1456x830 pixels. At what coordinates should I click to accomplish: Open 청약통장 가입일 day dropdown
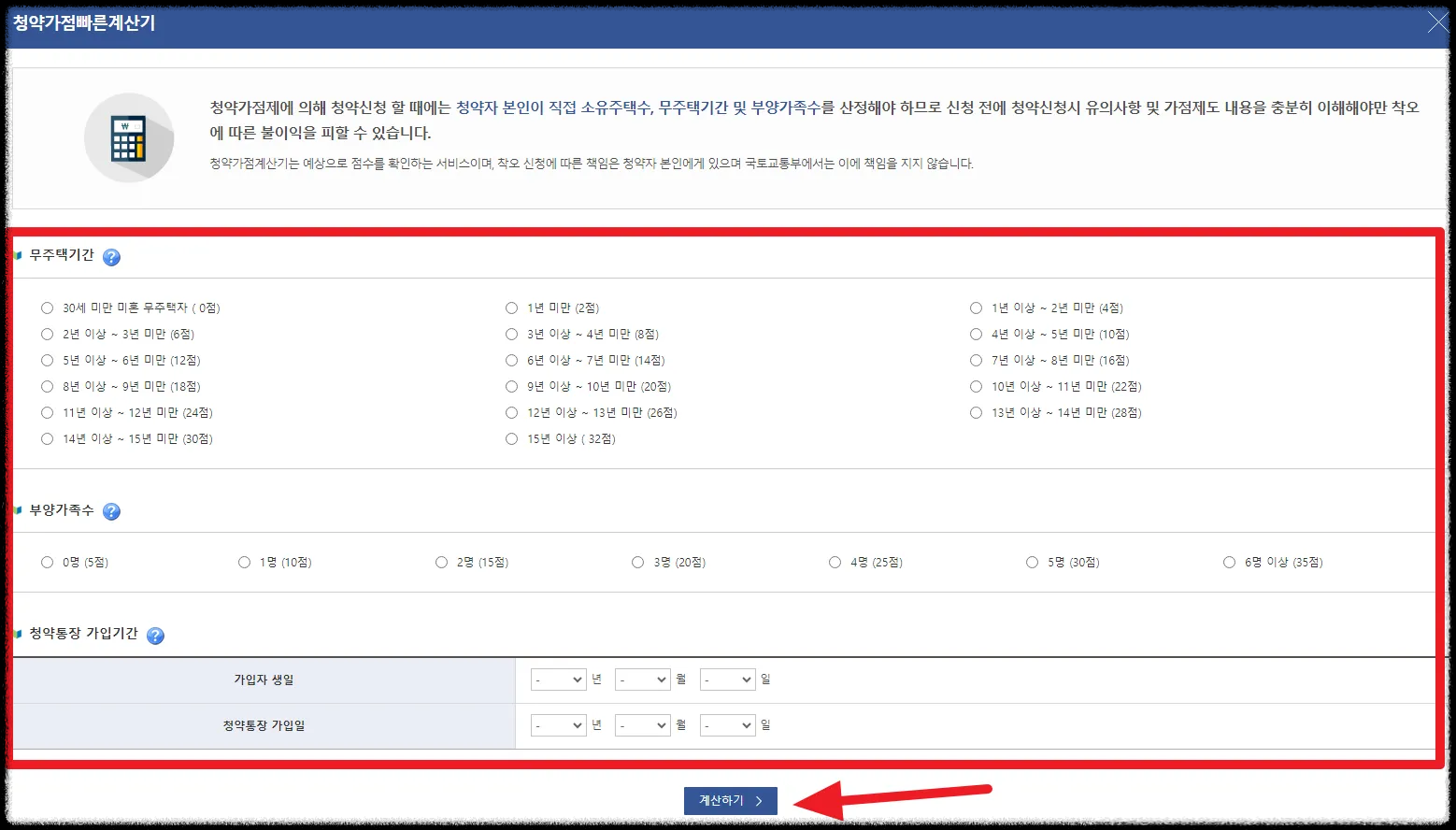click(x=727, y=725)
